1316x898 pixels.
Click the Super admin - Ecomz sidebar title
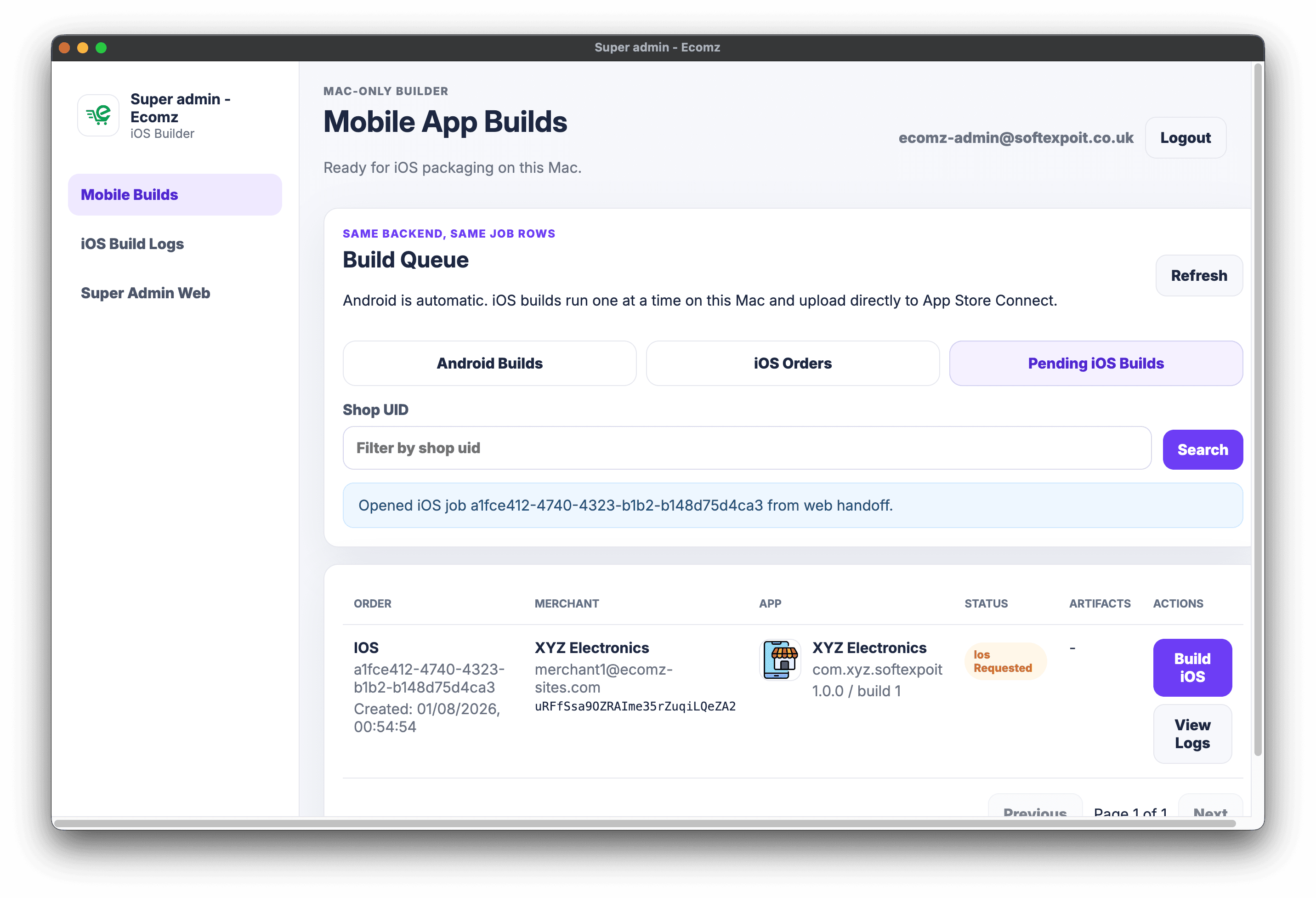[x=180, y=108]
